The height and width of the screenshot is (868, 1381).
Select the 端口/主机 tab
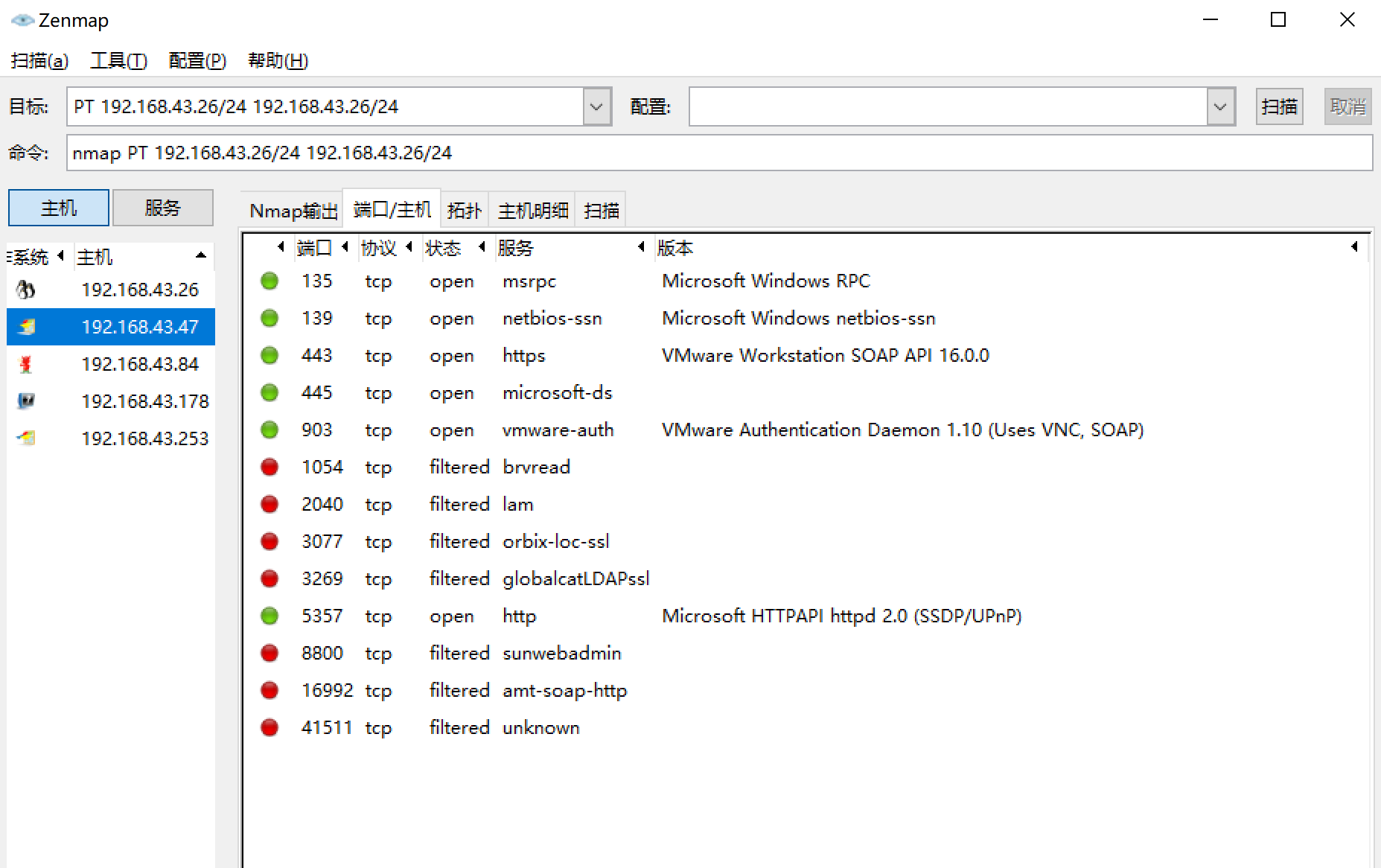392,209
